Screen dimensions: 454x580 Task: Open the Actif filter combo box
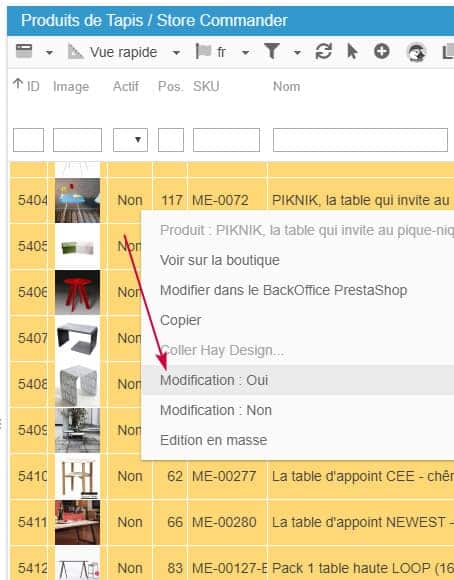[x=130, y=140]
